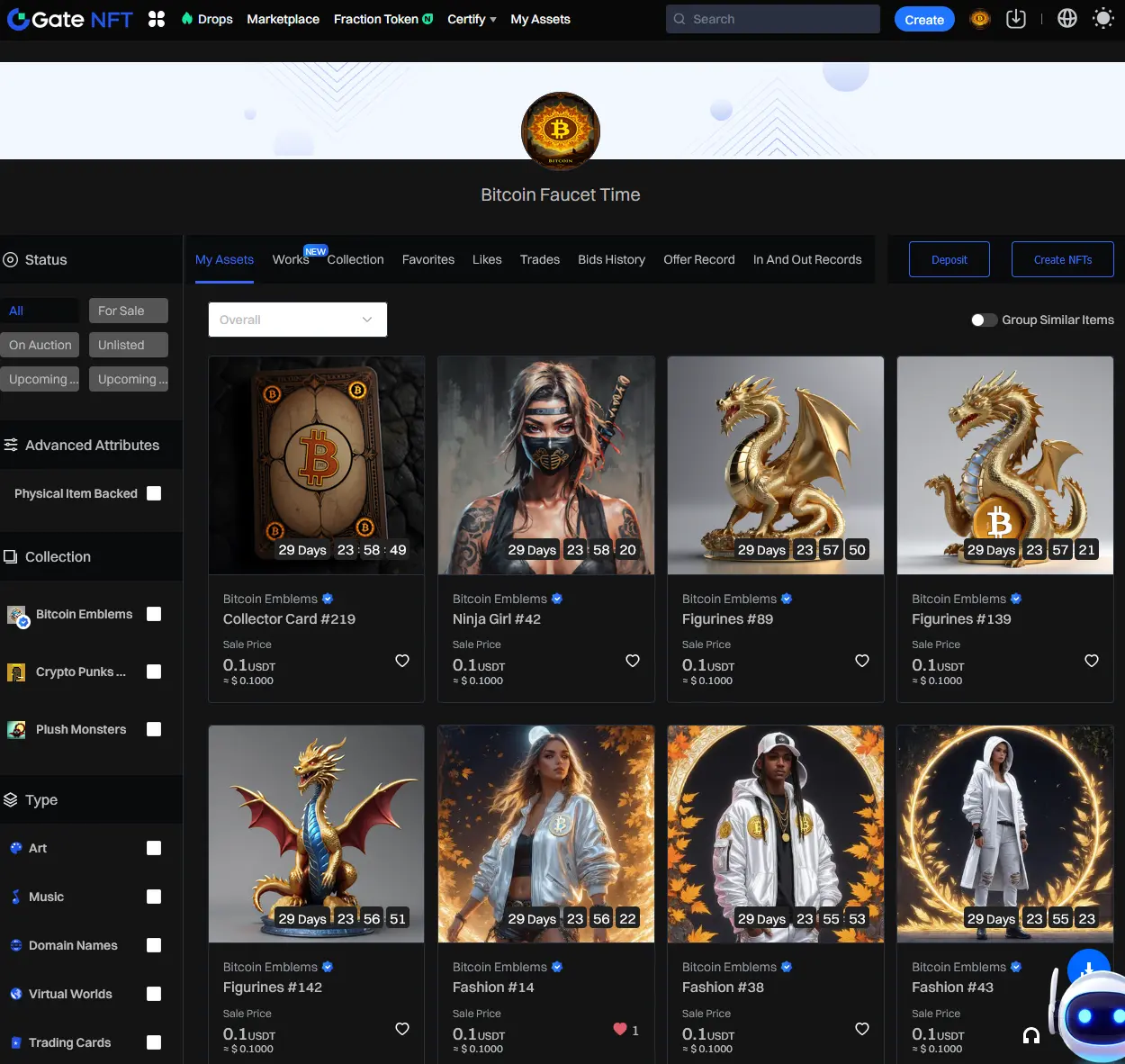
Task: Open the Figurines #142 title link
Action: click(x=273, y=987)
